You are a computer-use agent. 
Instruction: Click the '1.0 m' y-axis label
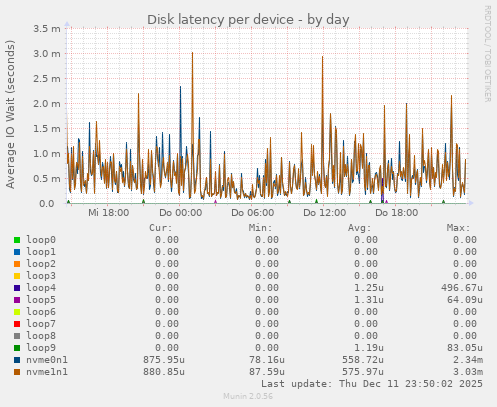(x=47, y=154)
